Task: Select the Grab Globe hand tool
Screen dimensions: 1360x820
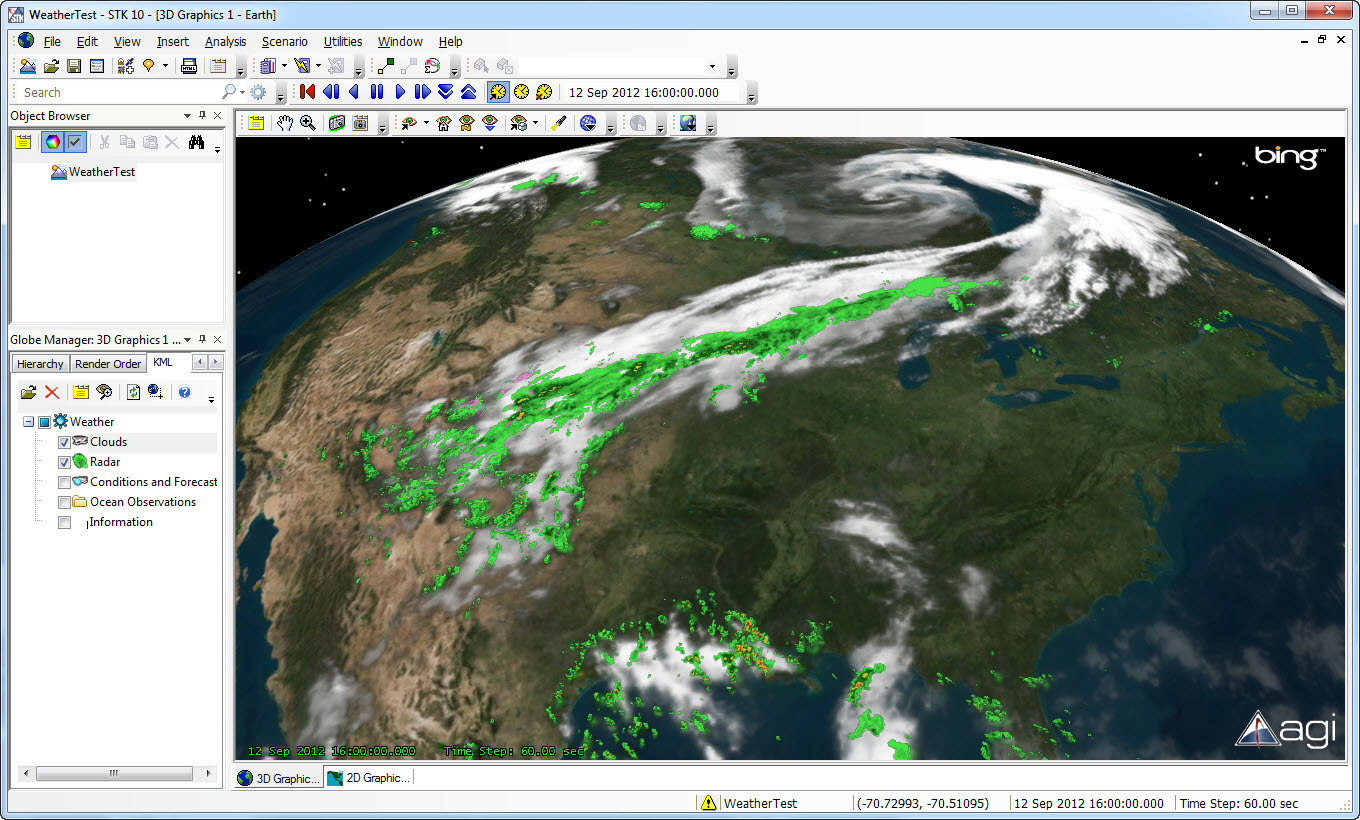Action: [285, 123]
